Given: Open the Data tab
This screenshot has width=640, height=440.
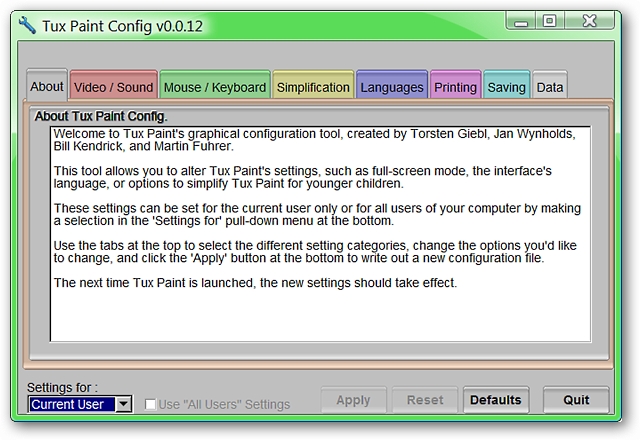Looking at the screenshot, I should click(550, 85).
